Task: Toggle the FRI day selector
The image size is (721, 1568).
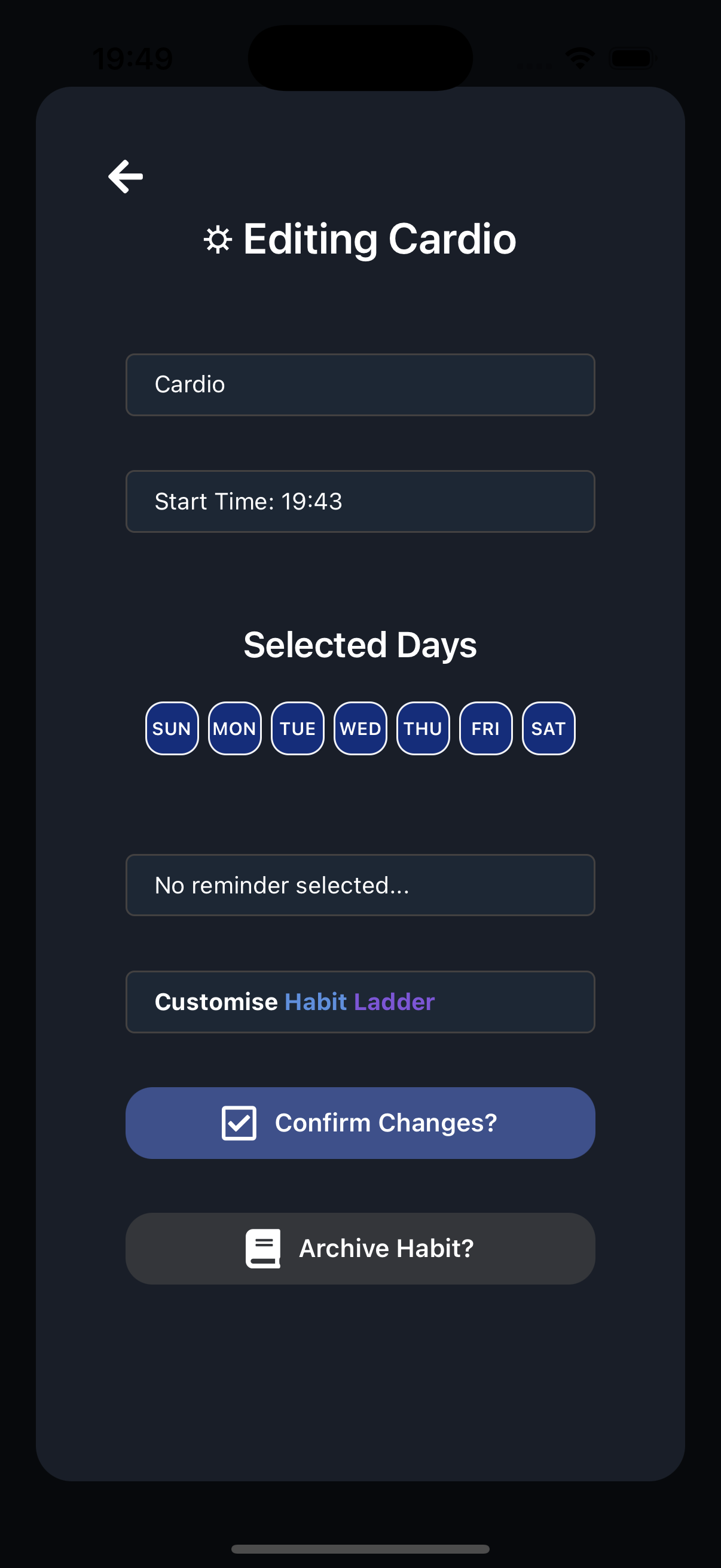Action: tap(485, 728)
